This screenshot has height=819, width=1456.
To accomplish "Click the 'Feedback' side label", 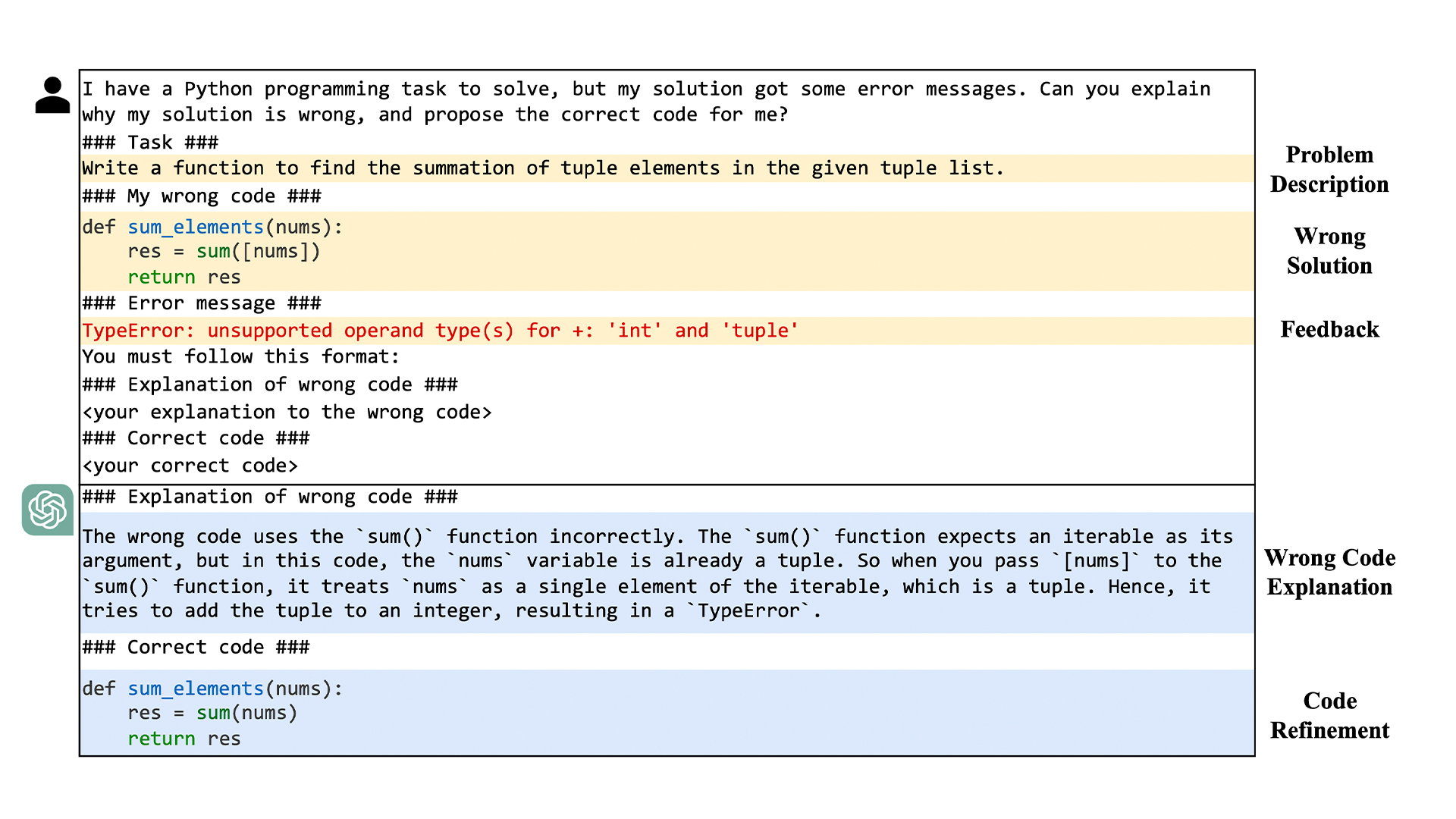I will click(1329, 329).
